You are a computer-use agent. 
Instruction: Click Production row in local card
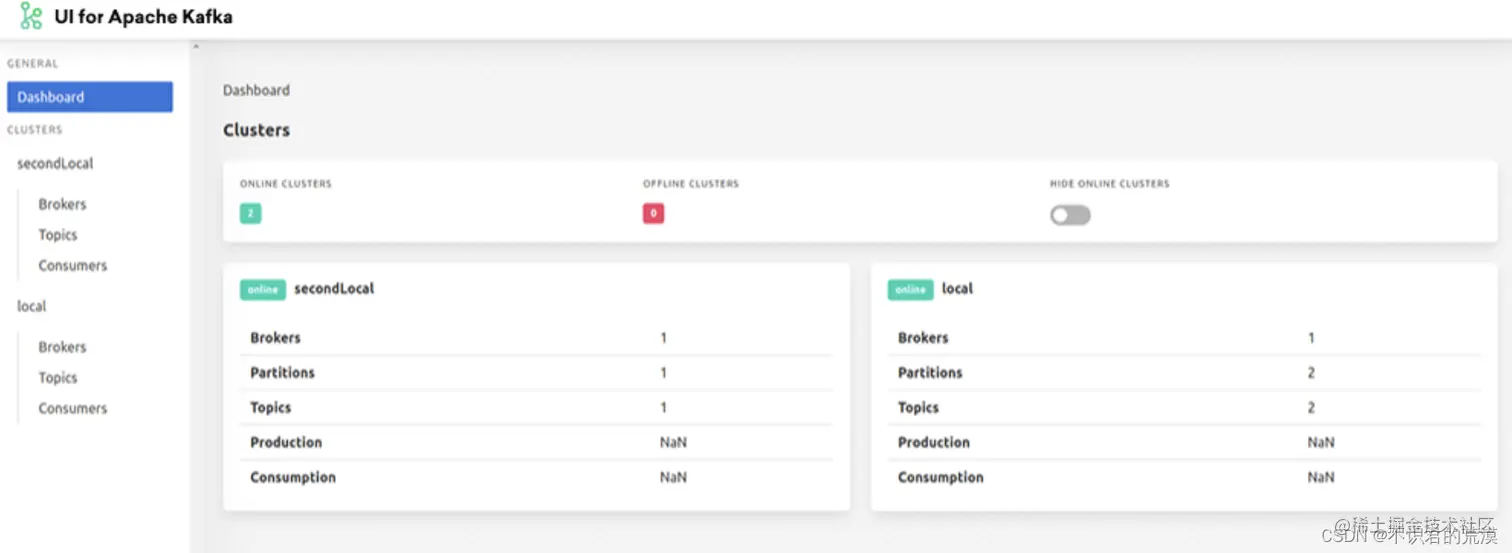tap(1184, 443)
